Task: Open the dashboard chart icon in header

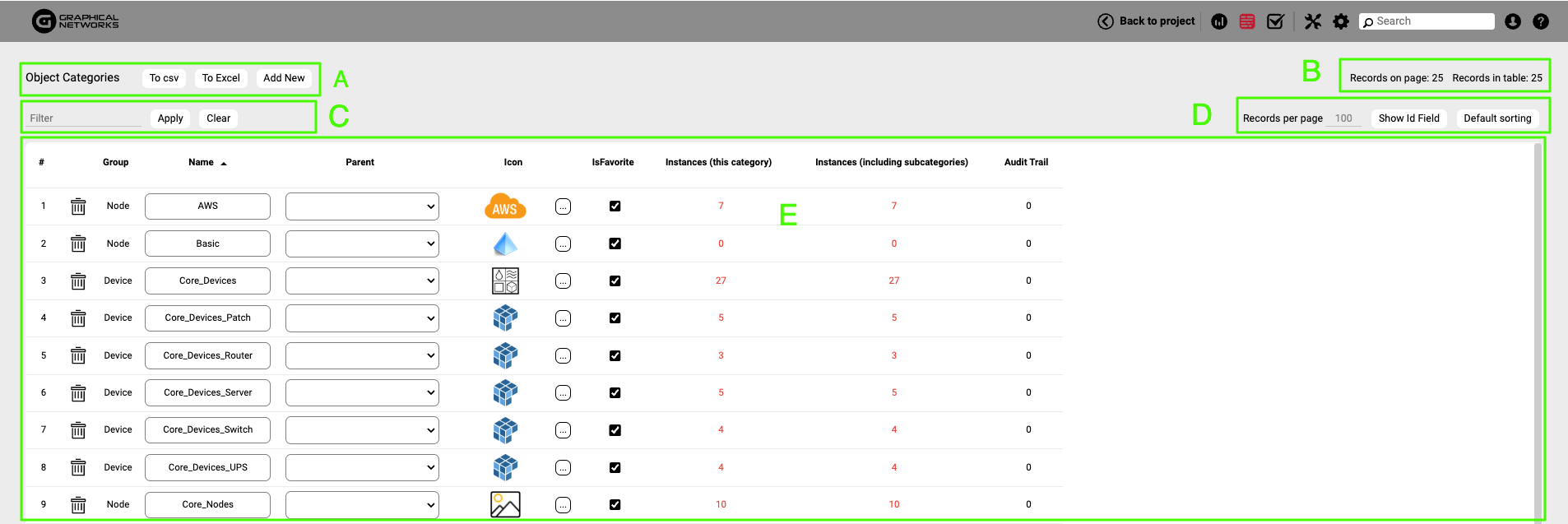Action: (1219, 21)
